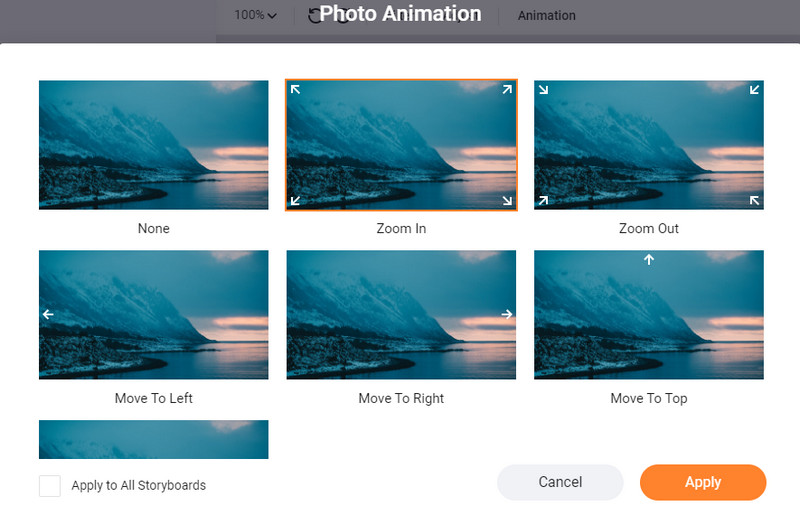Choose the Zoom Out animation preview
The height and width of the screenshot is (525, 800).
pos(649,145)
